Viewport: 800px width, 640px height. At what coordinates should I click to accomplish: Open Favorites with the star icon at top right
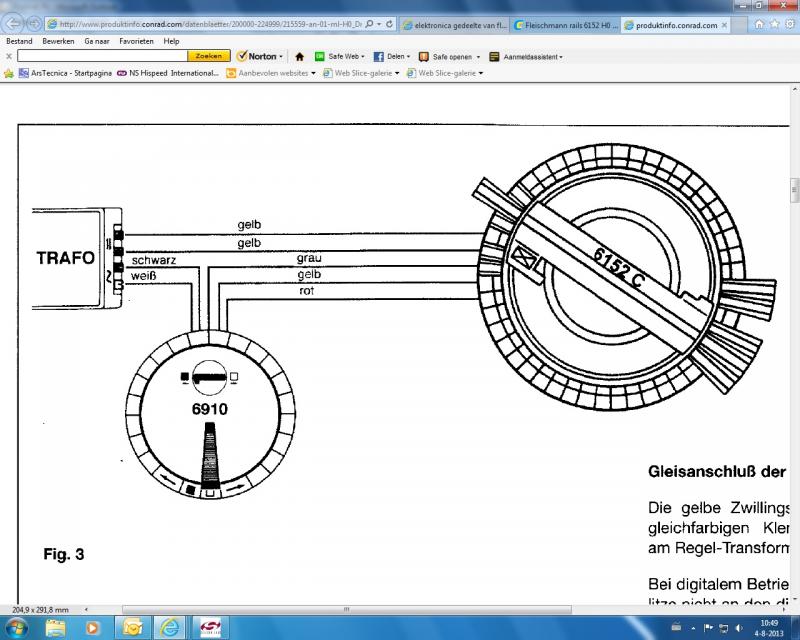tap(774, 24)
